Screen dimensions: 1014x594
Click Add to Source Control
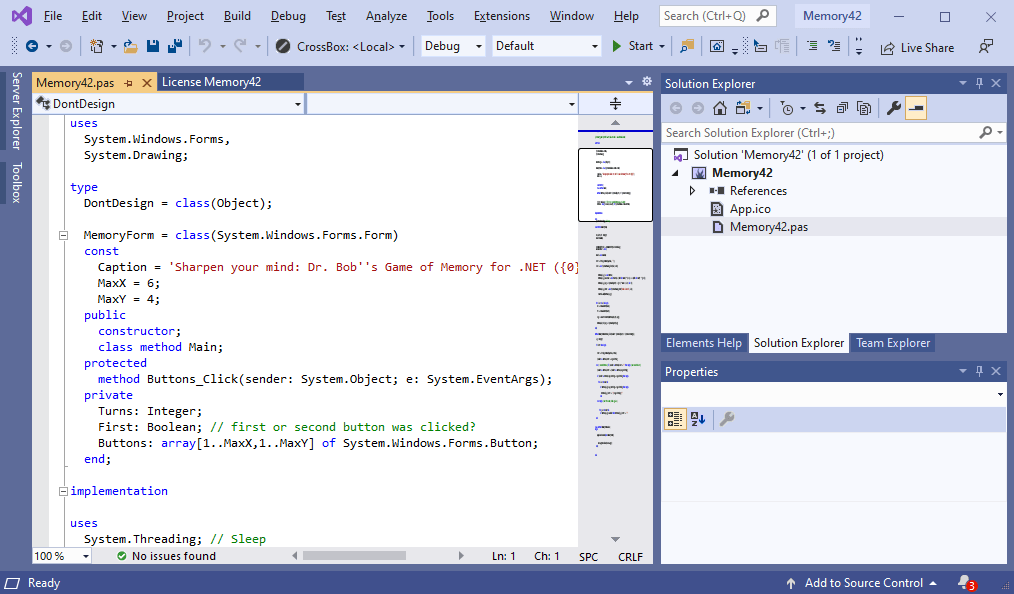click(862, 583)
